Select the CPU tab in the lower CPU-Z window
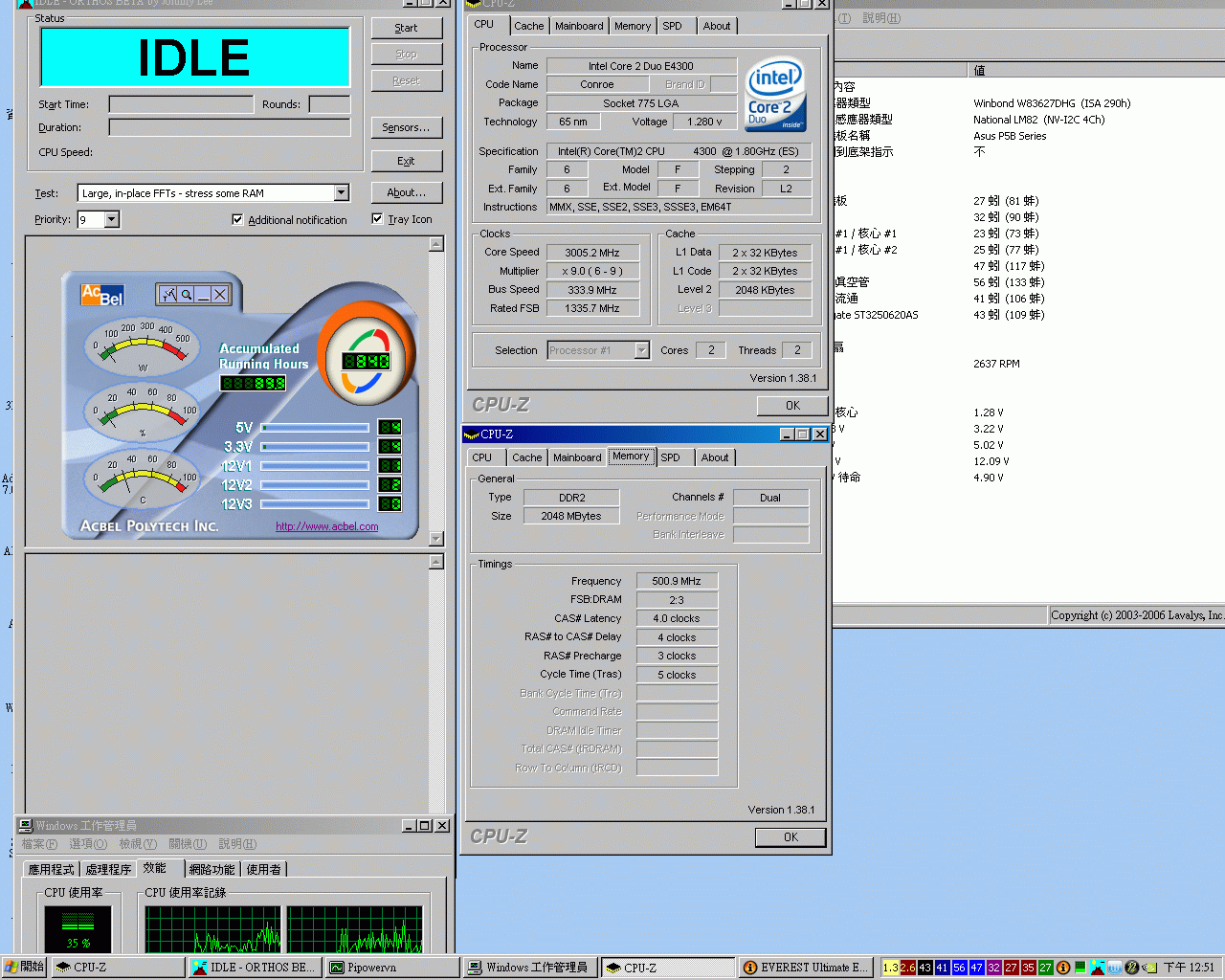 coord(482,457)
